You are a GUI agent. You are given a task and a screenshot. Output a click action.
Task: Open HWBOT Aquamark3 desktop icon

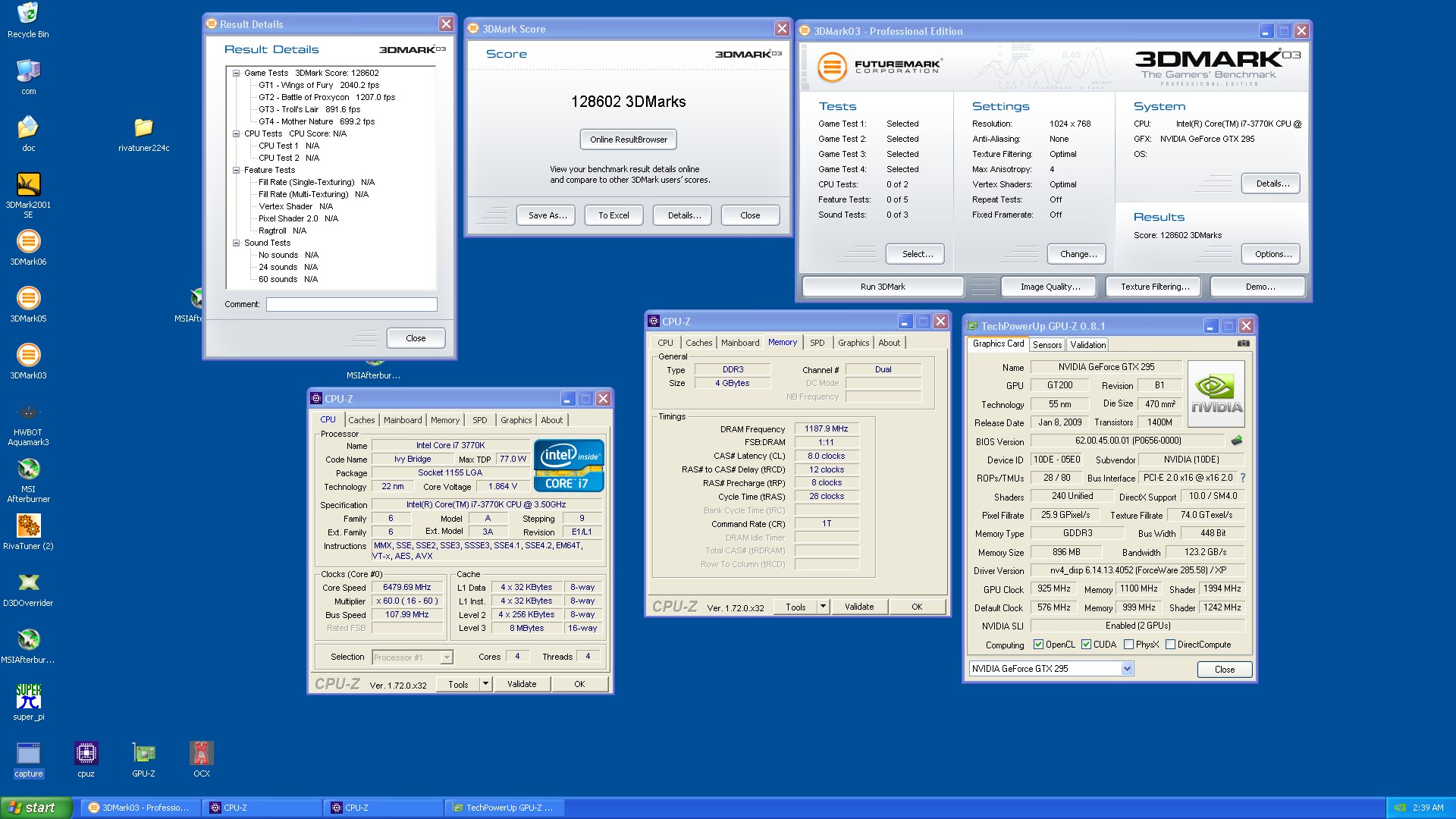pyautogui.click(x=28, y=423)
